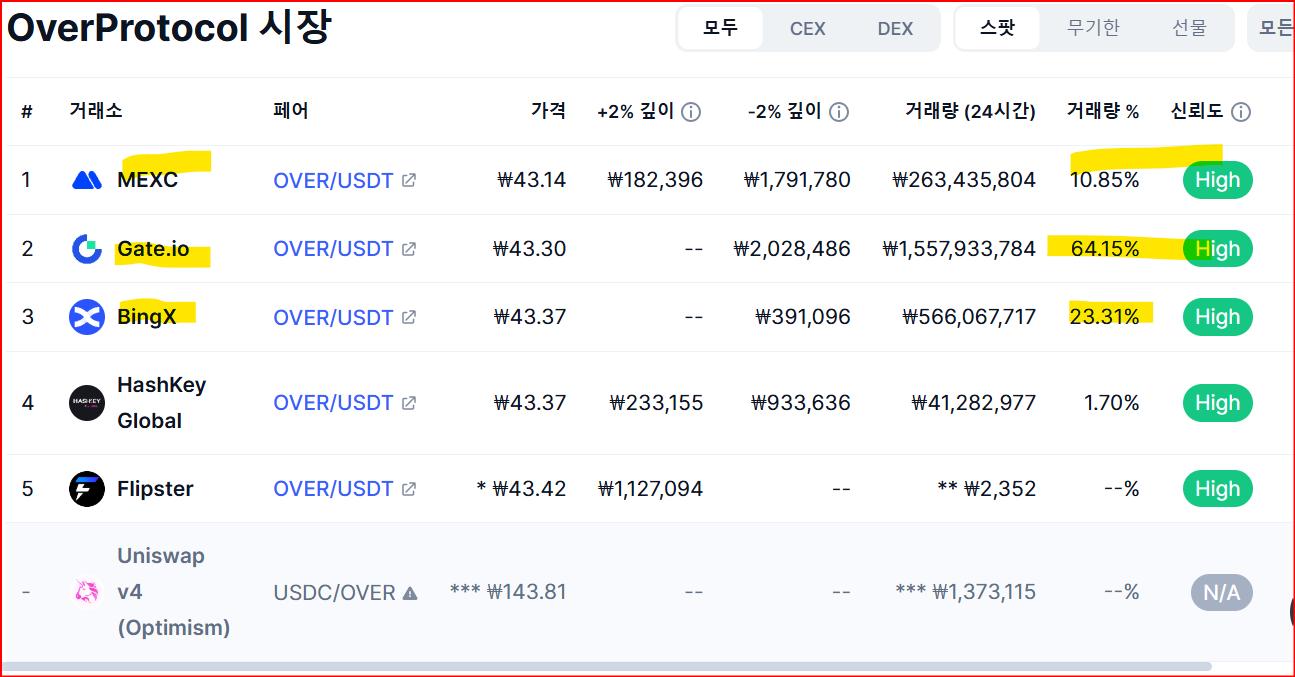The image size is (1295, 677).
Task: Click info icon beside +2% 깊이
Action: 691,112
